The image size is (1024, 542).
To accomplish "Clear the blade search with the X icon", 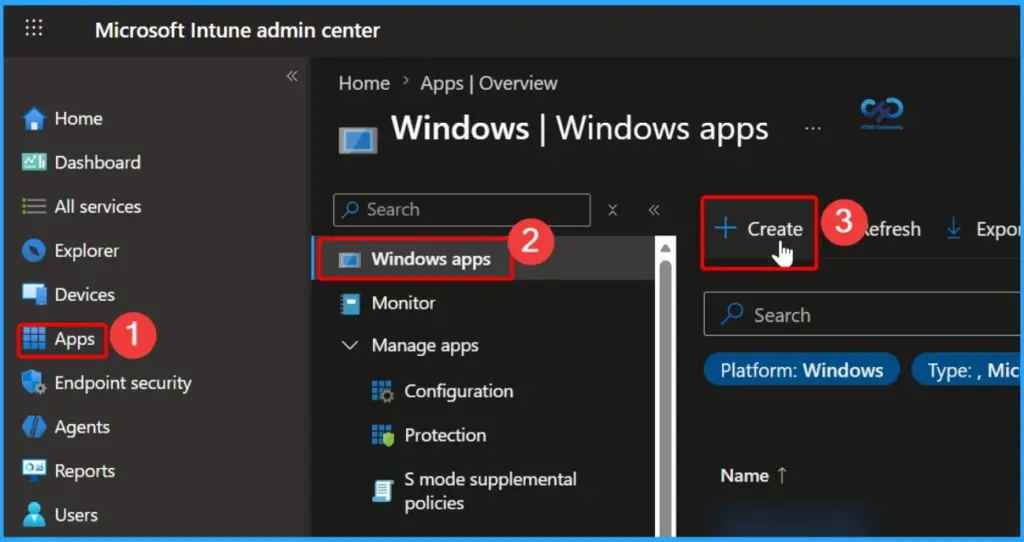I will 613,210.
